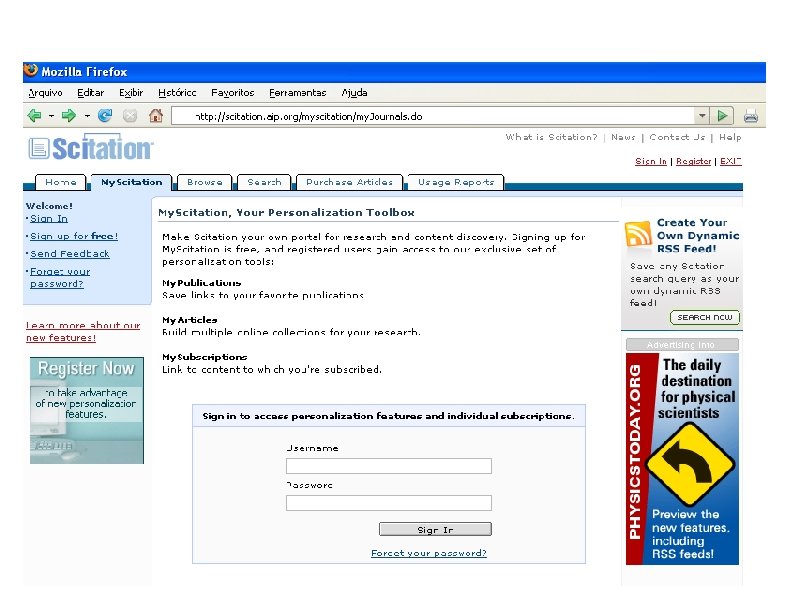Click the MyPublications heading text

202,283
